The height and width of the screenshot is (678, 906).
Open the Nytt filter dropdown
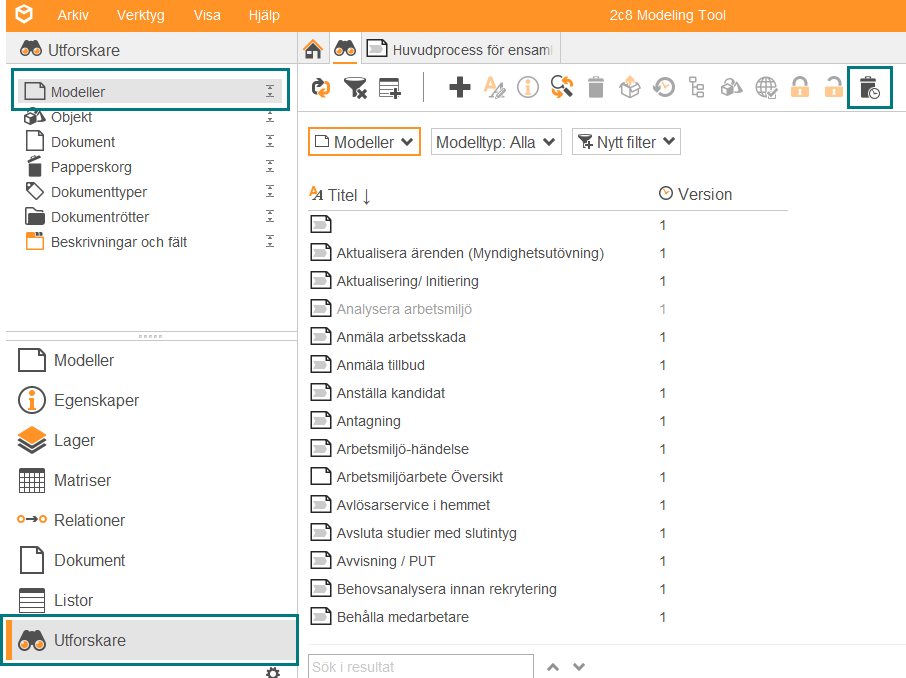[626, 142]
